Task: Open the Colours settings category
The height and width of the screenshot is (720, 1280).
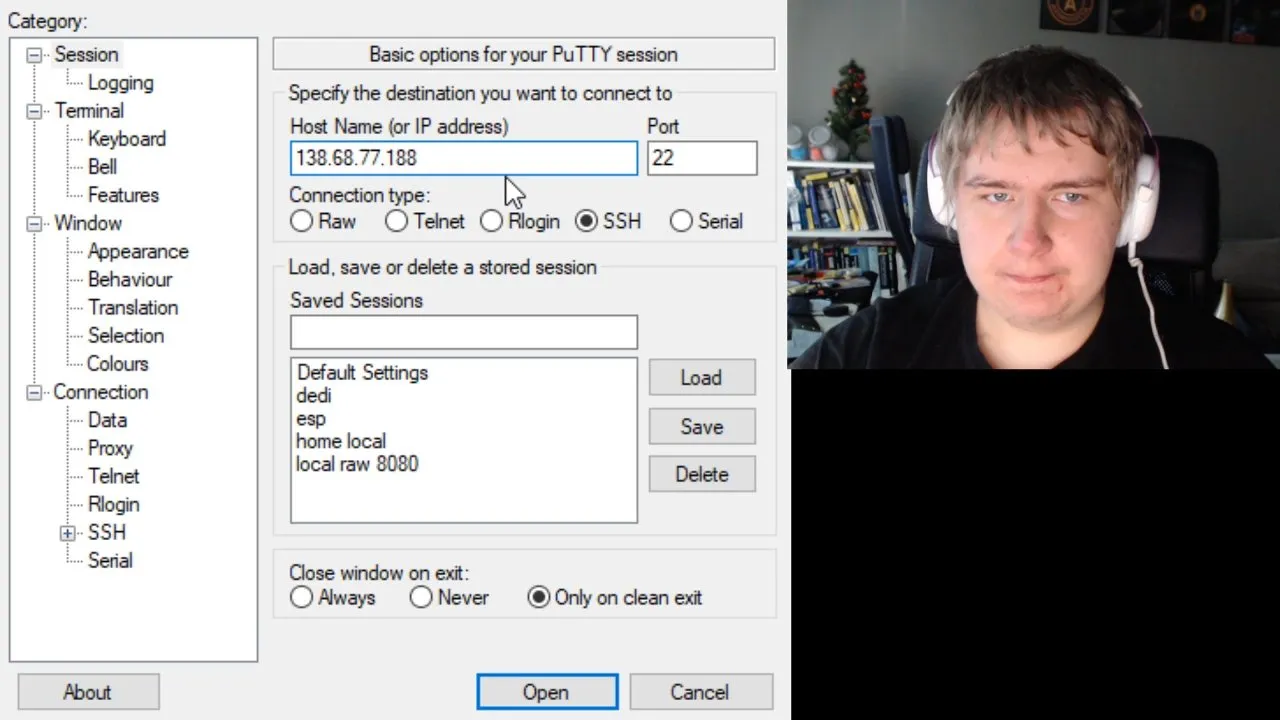Action: coord(118,364)
